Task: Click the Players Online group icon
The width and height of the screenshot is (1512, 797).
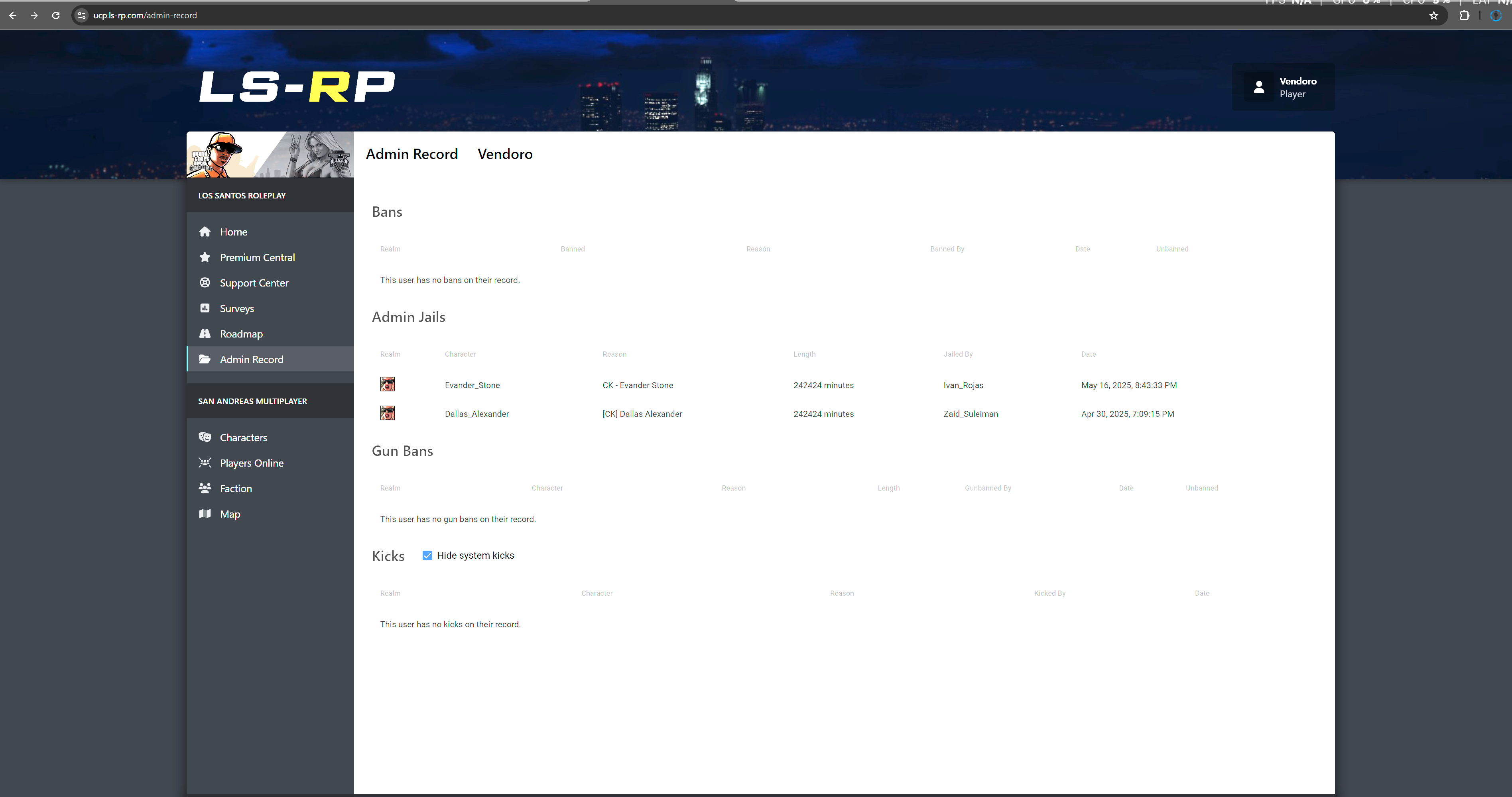Action: [205, 463]
